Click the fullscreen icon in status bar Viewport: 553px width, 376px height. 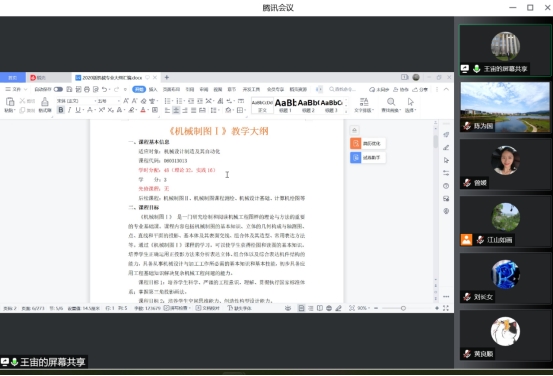coord(446,308)
